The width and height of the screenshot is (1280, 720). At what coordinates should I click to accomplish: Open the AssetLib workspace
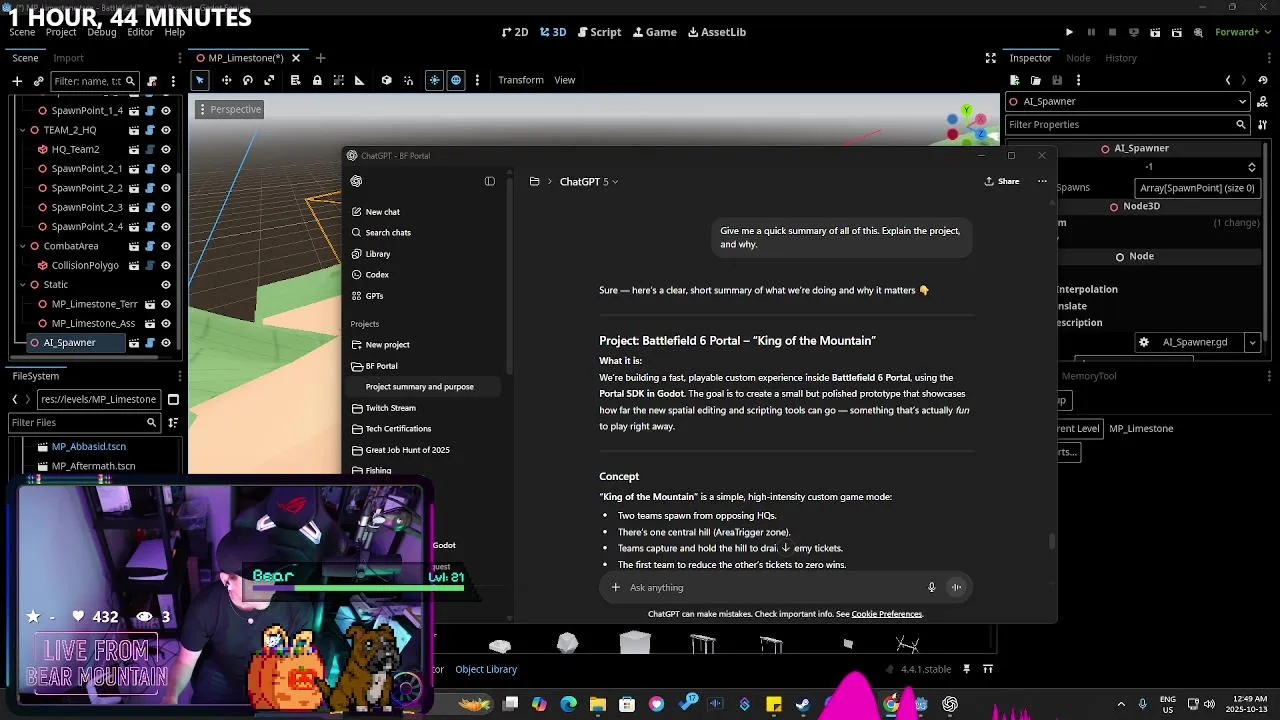point(717,32)
